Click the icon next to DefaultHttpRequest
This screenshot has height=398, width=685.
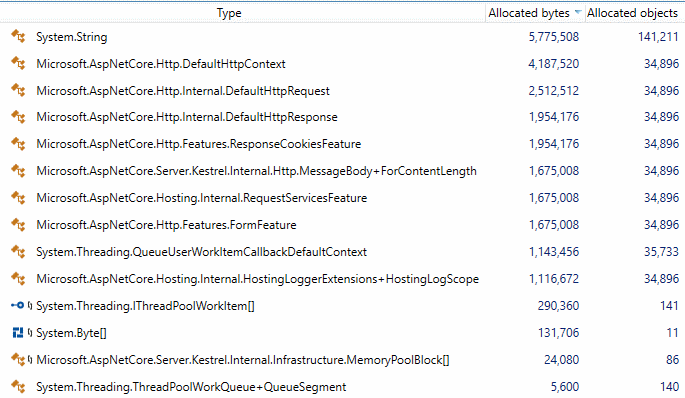(x=18, y=91)
